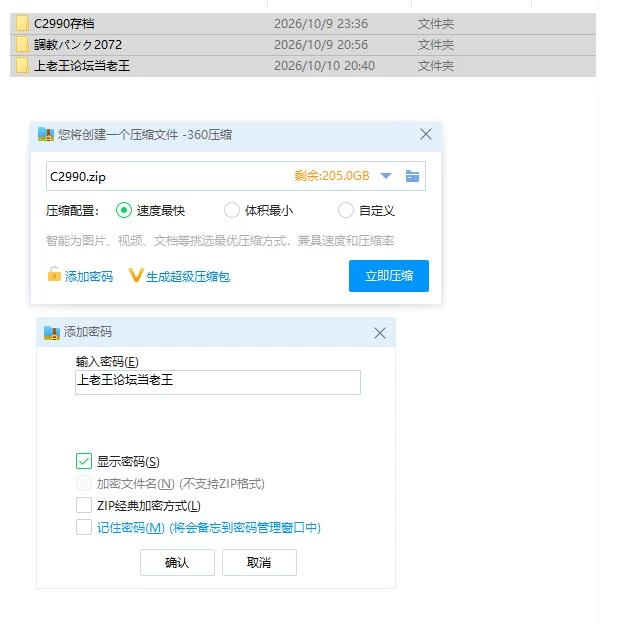Select the C2990存档 folder icon

tap(22, 24)
